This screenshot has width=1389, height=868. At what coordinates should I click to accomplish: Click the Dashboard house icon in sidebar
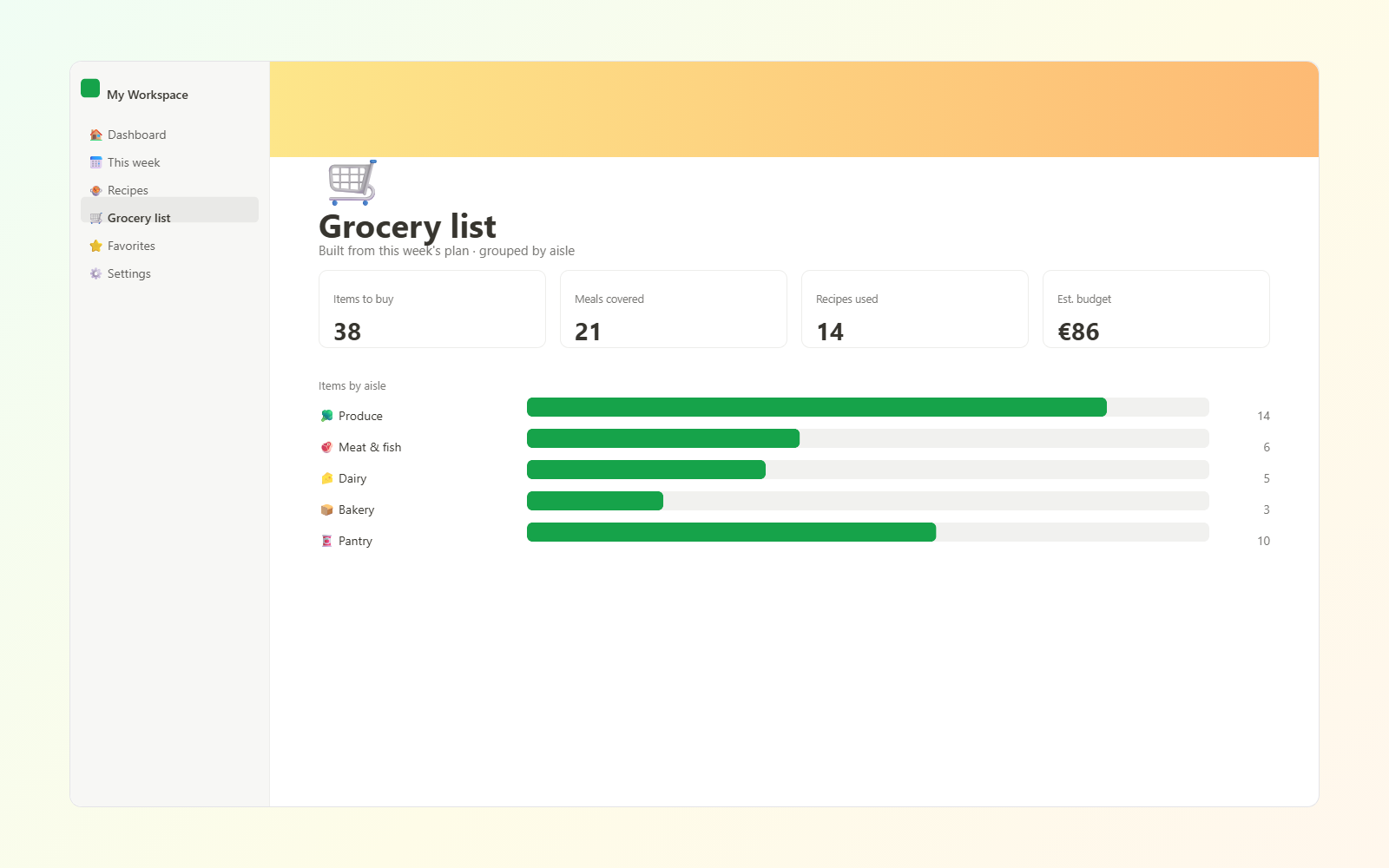click(95, 135)
